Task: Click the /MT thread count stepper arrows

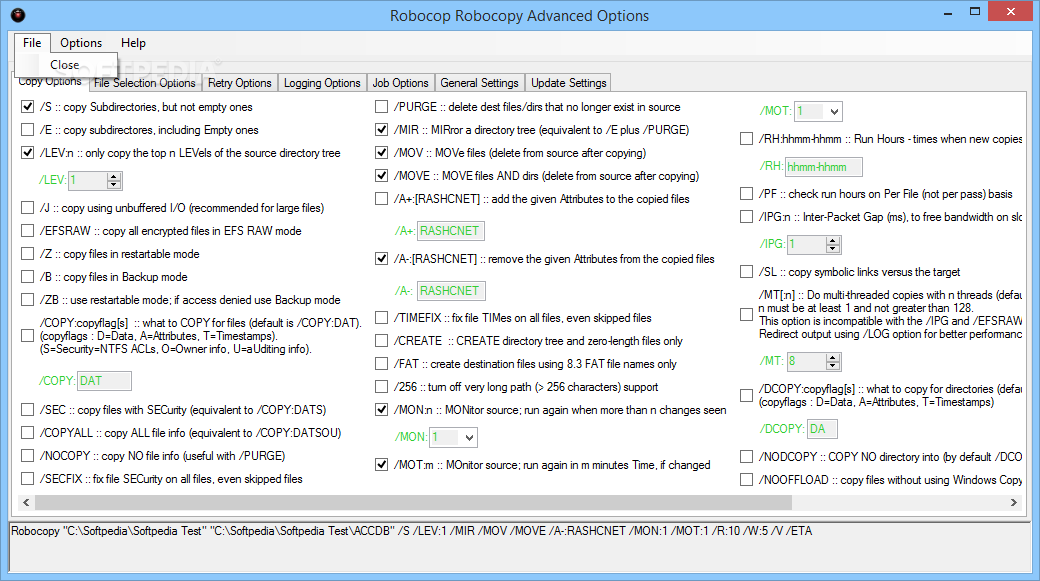Action: (x=833, y=362)
